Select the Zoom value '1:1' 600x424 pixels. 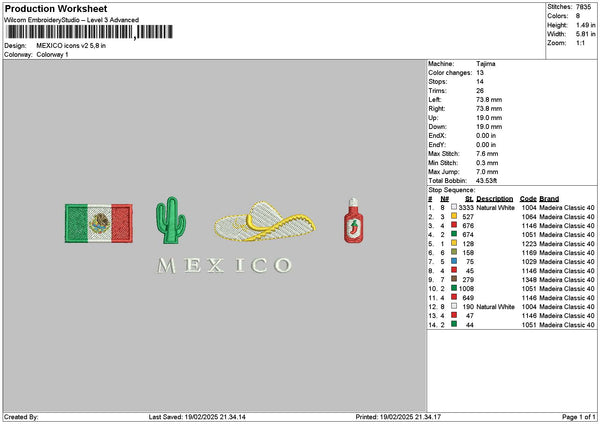coord(580,43)
